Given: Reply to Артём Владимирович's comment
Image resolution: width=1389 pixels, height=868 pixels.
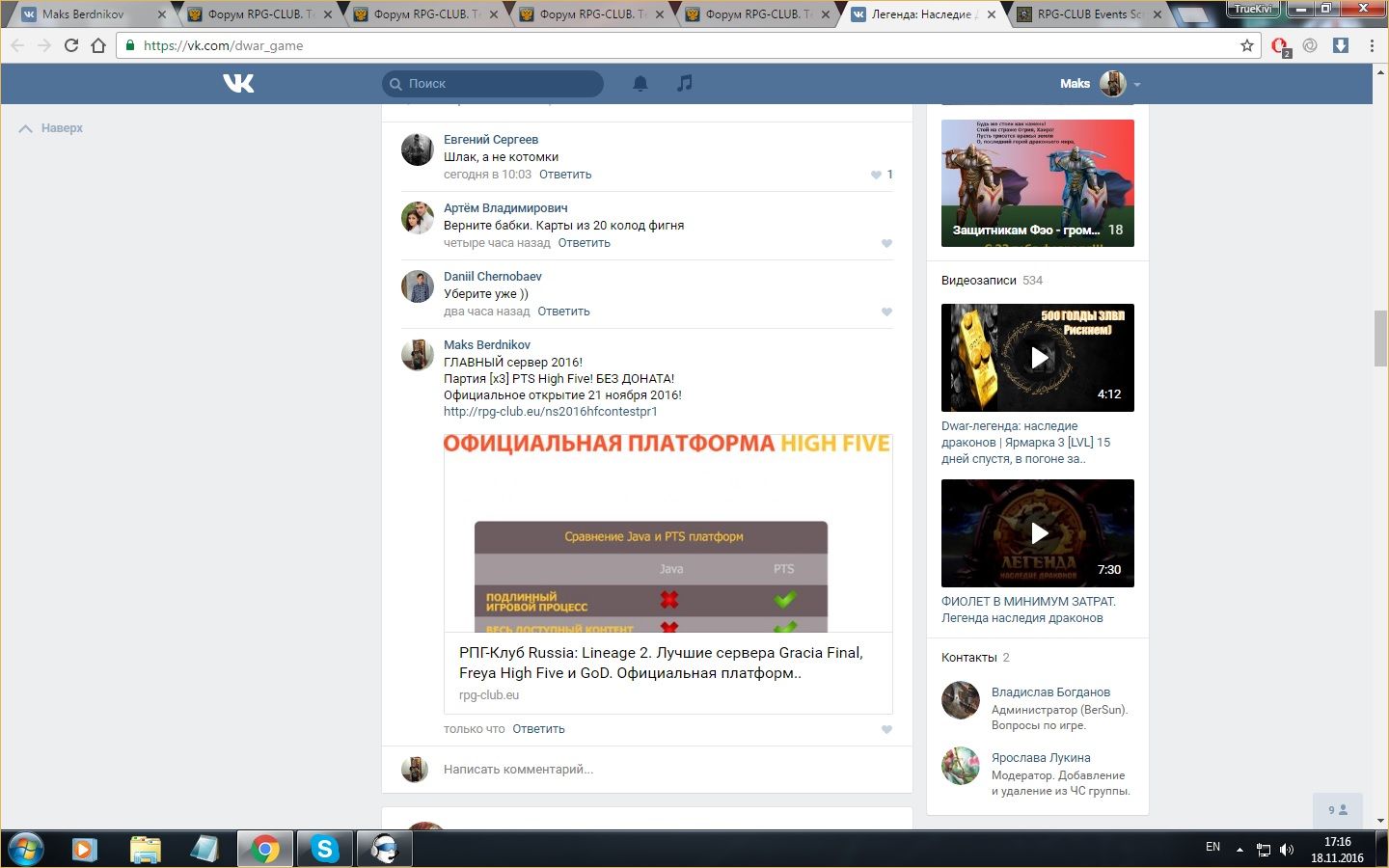Looking at the screenshot, I should click(584, 243).
